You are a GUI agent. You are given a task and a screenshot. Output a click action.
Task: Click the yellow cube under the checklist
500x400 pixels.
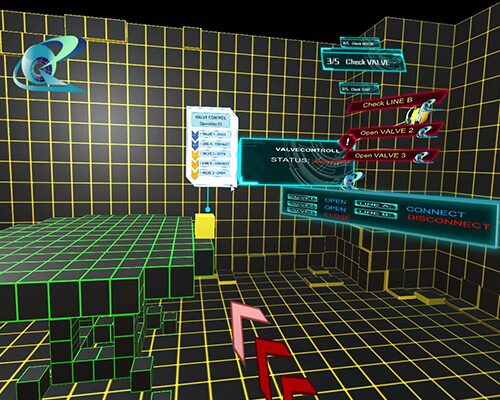tap(205, 226)
